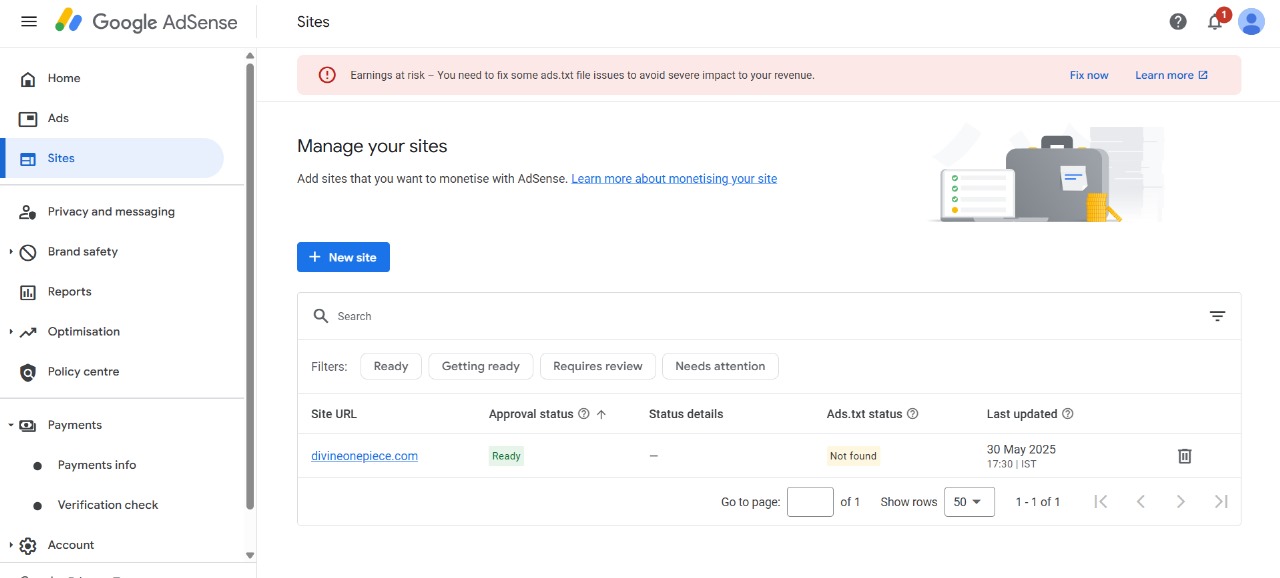Image resolution: width=1280 pixels, height=578 pixels.
Task: Open the hamburger main menu
Action: (29, 21)
